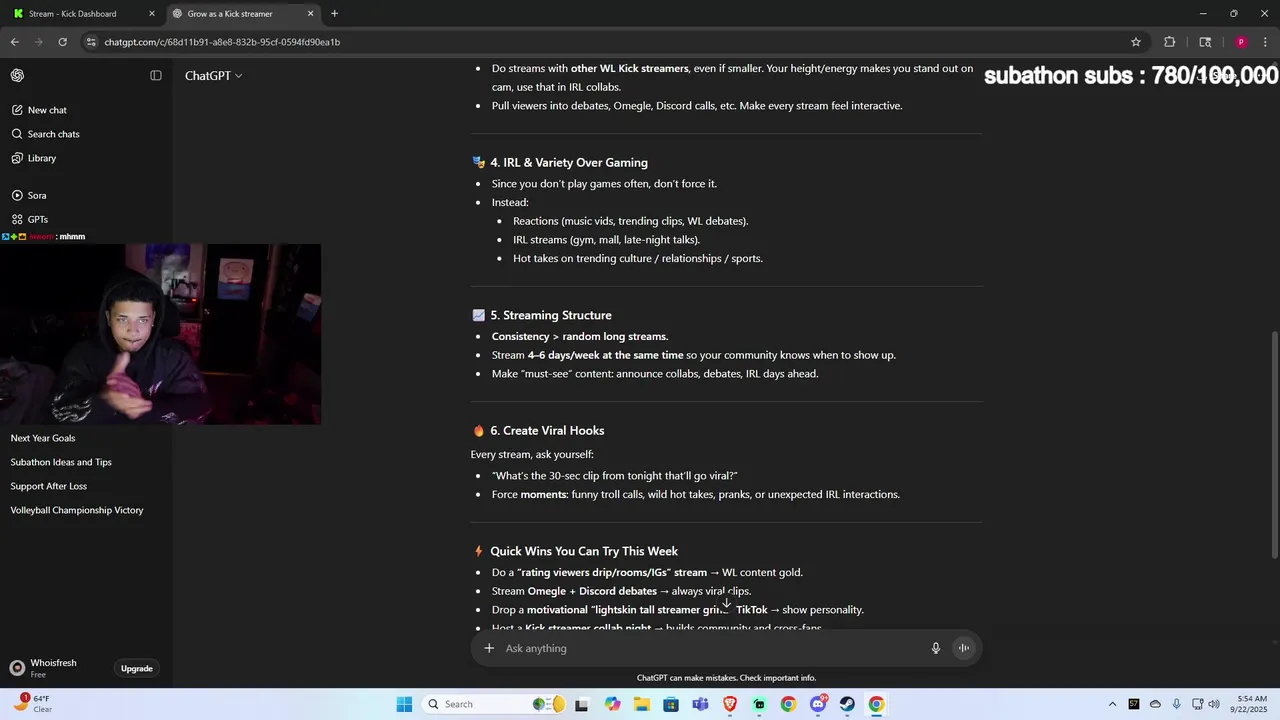Start voice mode with the waveform icon
This screenshot has width=1280, height=720.
(x=964, y=648)
